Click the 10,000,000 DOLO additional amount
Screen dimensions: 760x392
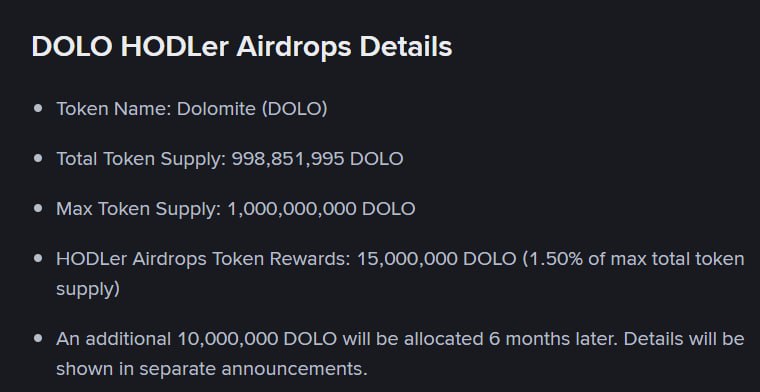click(x=257, y=339)
